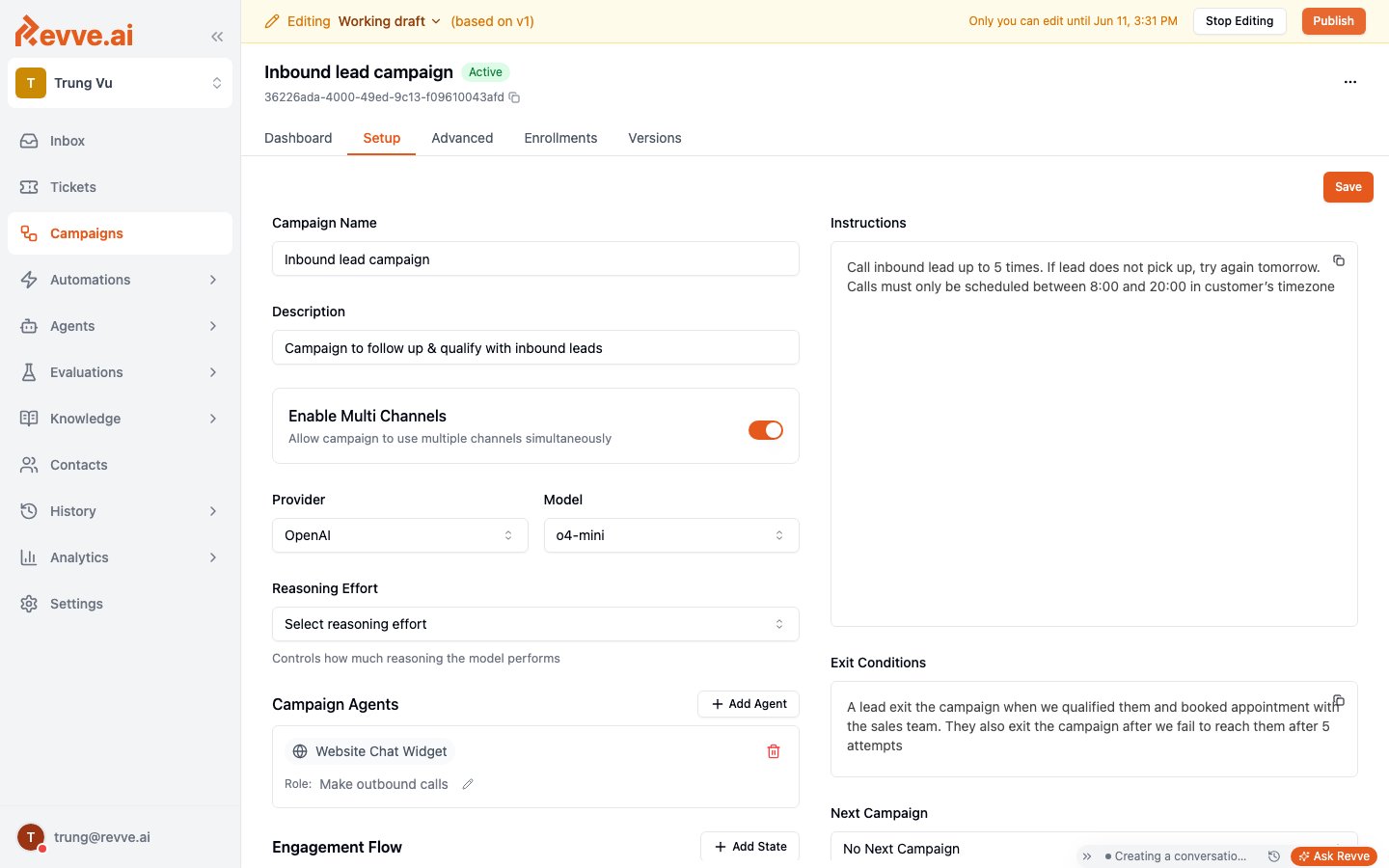Image resolution: width=1389 pixels, height=868 pixels.
Task: Open the Select reasoning effort dropdown
Action: tap(535, 624)
